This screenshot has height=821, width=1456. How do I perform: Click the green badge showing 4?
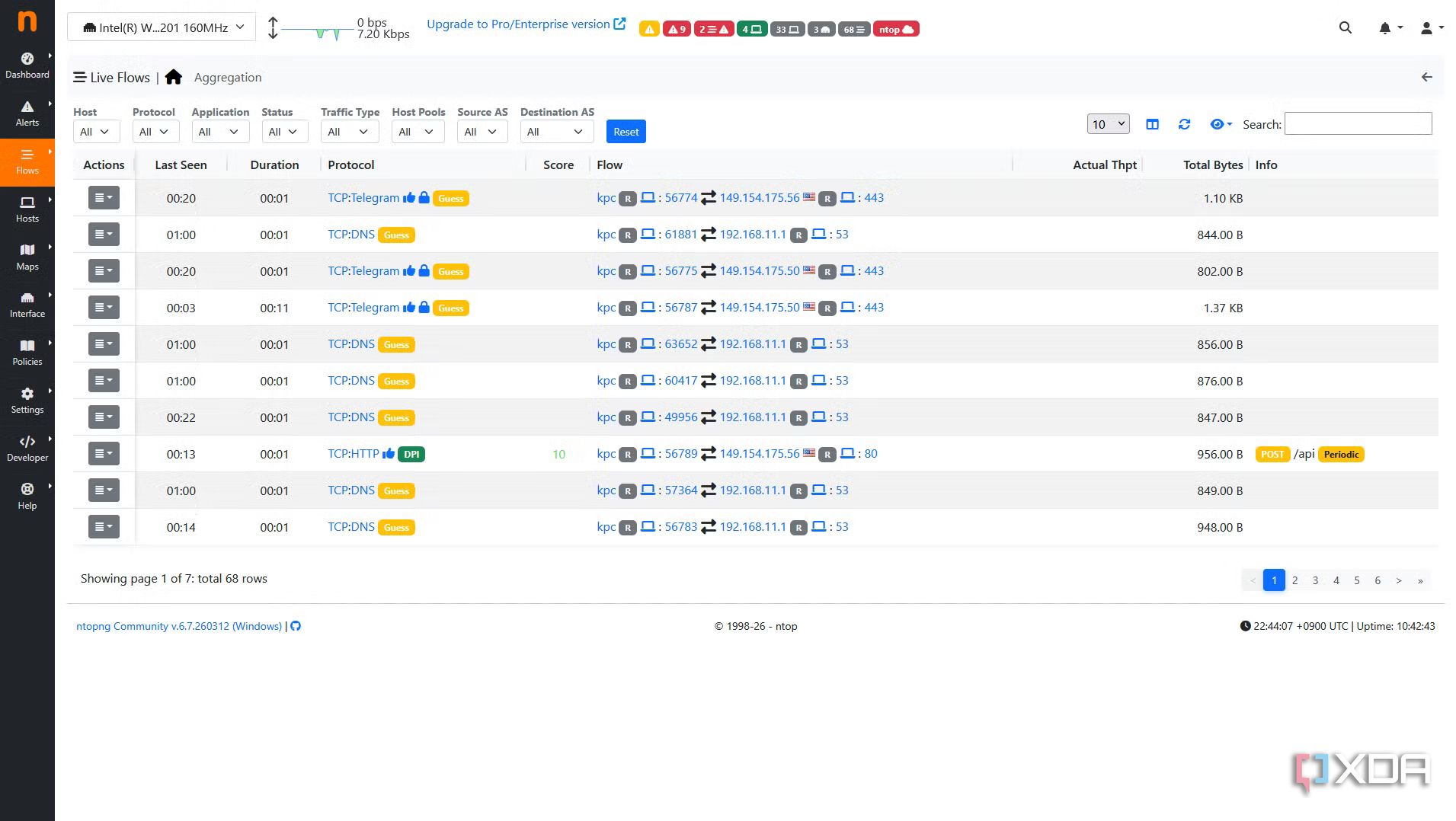[x=752, y=29]
